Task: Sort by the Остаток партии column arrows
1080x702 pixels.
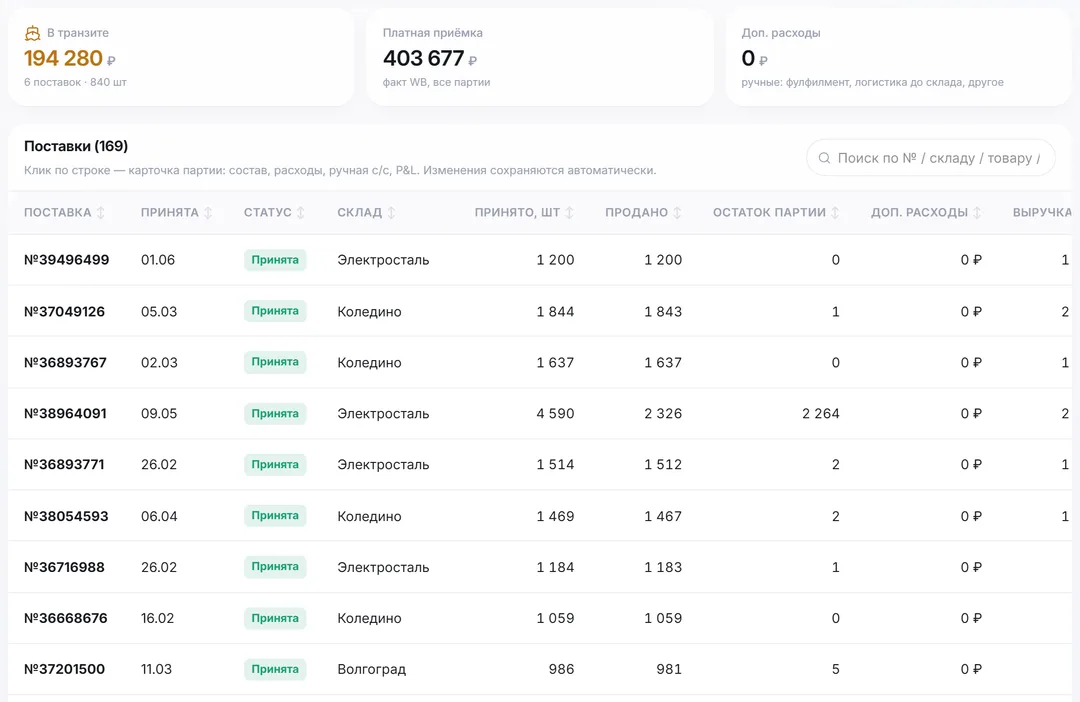Action: coord(835,213)
